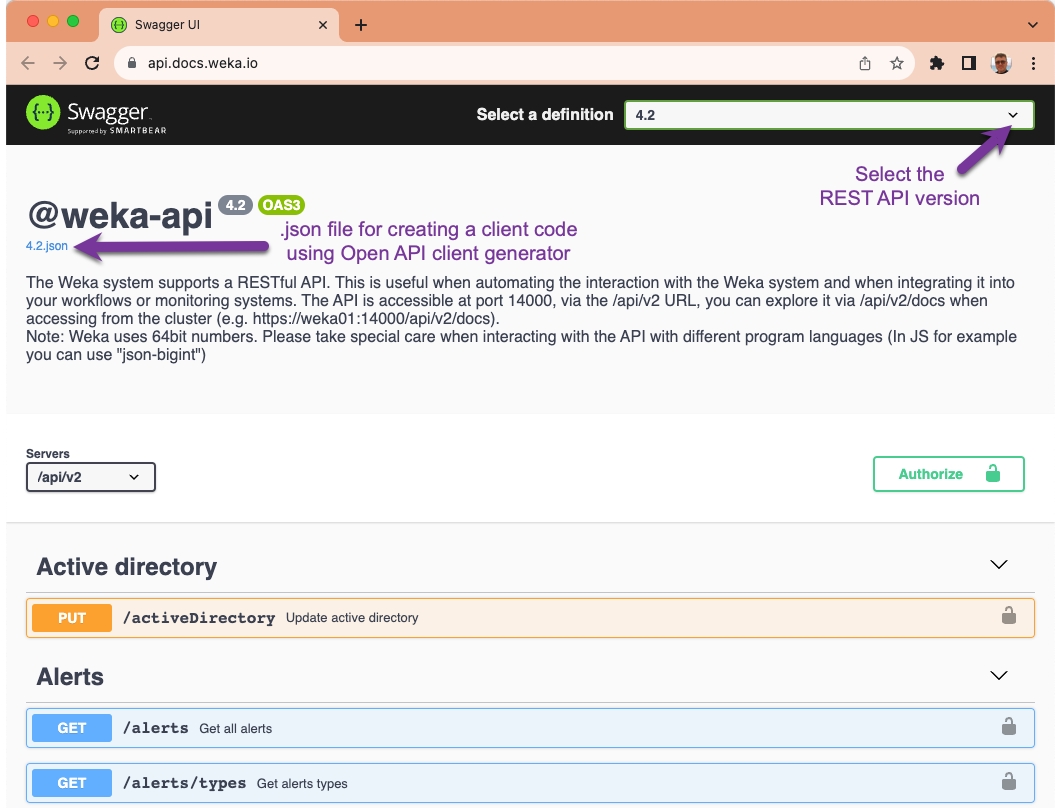Bookmark page with the star icon

(x=897, y=63)
